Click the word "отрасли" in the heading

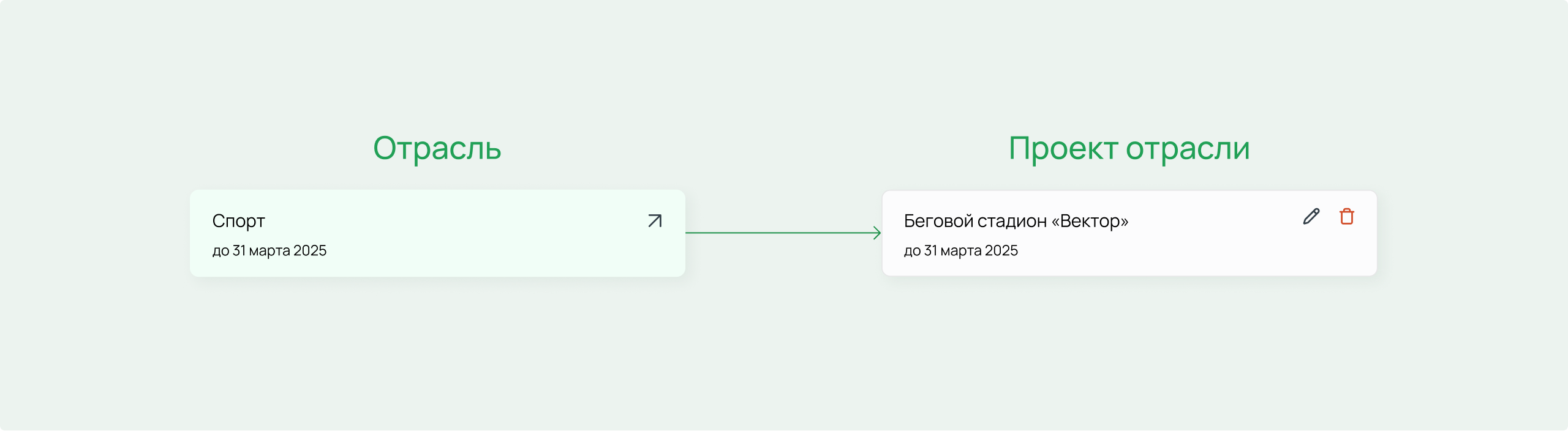point(1188,148)
